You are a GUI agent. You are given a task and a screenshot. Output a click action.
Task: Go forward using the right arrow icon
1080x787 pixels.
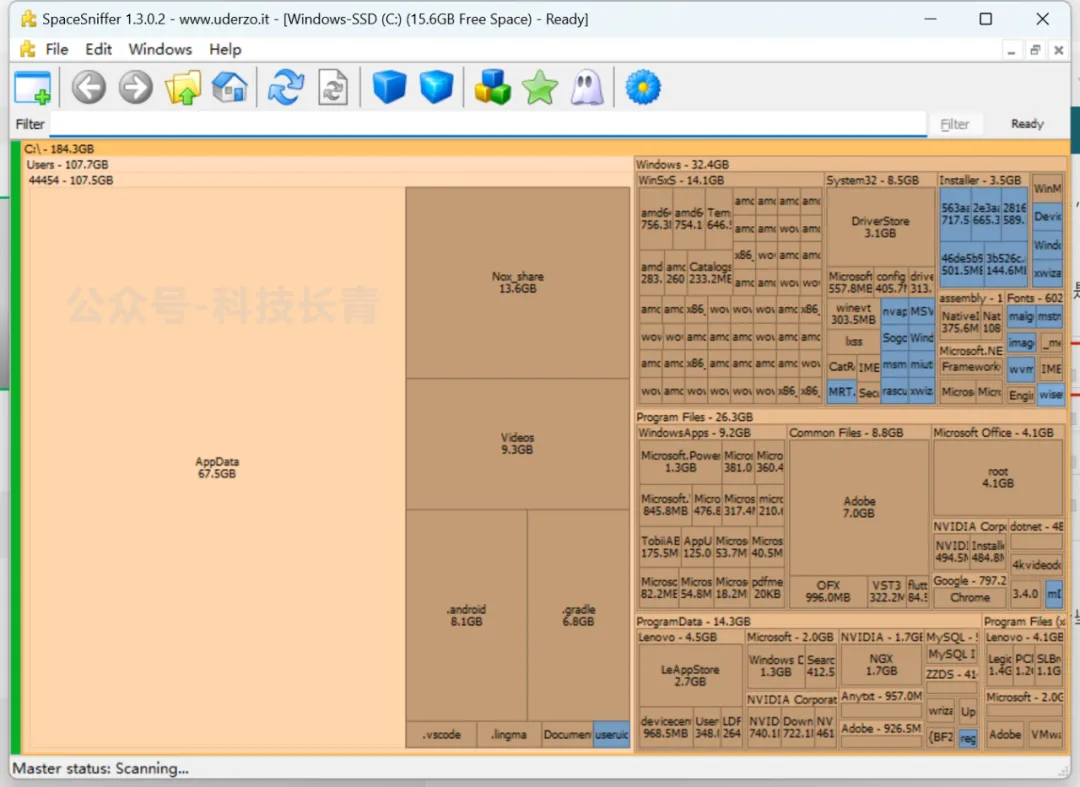135,88
